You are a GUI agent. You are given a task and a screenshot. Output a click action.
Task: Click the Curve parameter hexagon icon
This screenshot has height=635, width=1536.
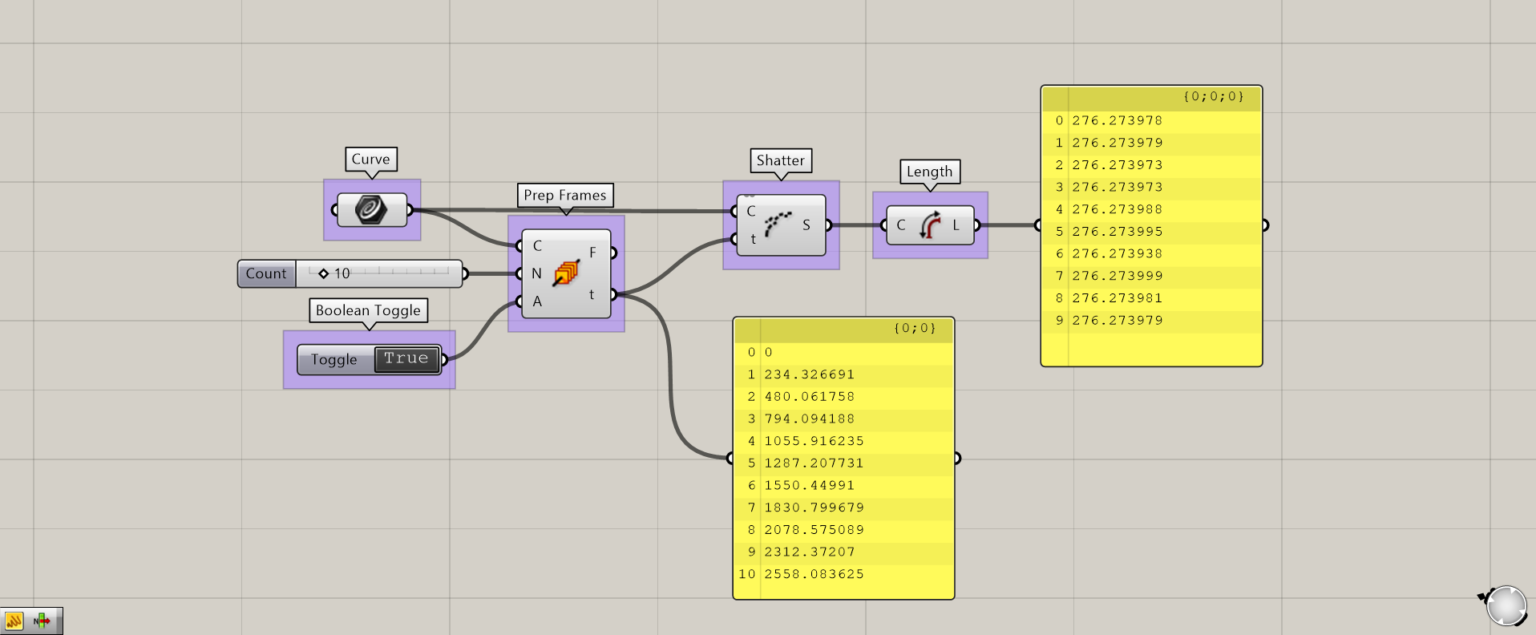tap(371, 210)
